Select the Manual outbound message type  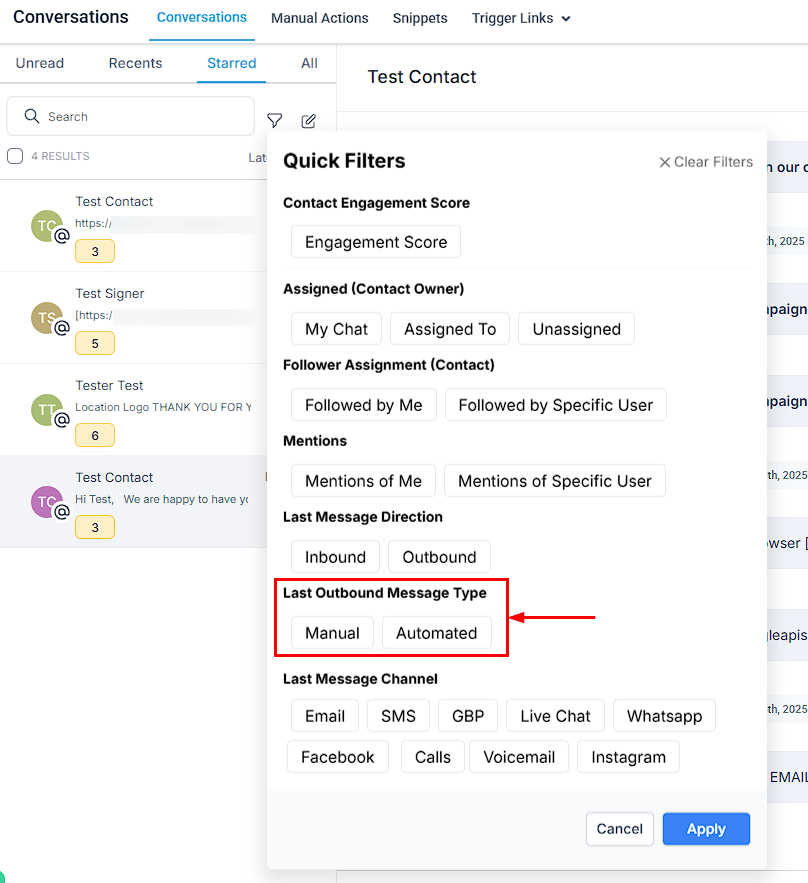click(x=332, y=633)
